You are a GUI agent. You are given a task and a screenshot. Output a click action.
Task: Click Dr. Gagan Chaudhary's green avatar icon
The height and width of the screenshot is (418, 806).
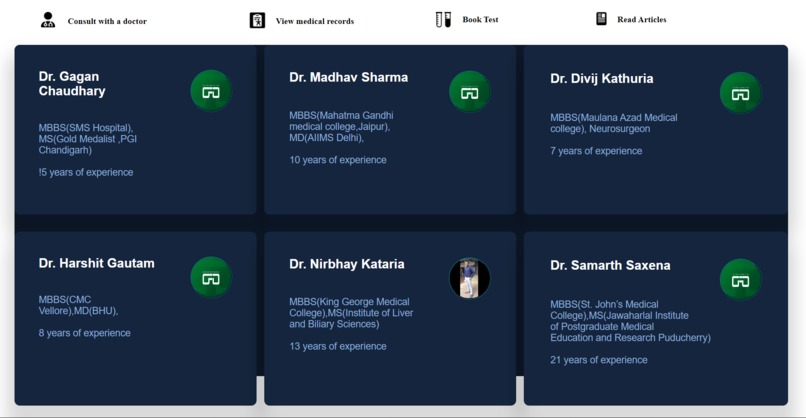[211, 91]
